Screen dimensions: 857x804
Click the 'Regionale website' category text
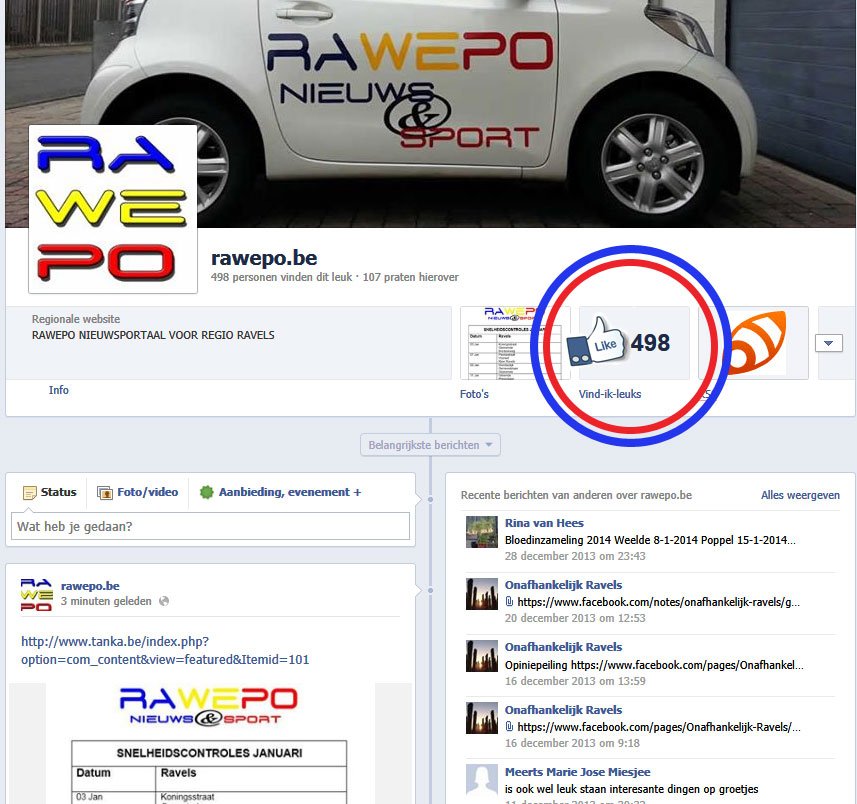pyautogui.click(x=76, y=319)
